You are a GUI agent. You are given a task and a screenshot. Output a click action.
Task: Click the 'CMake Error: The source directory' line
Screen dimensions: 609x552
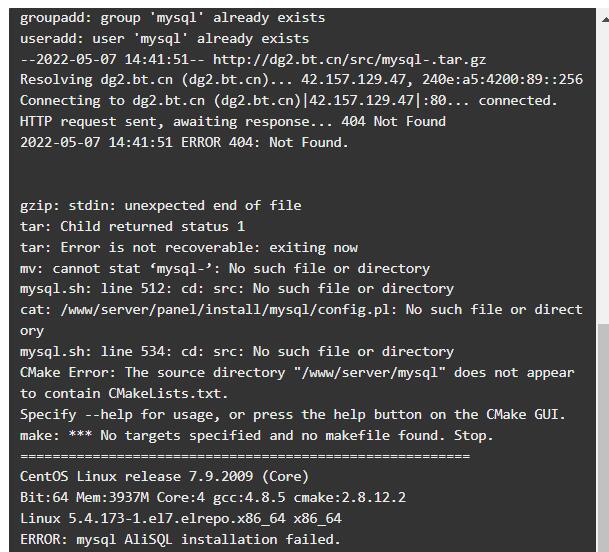pyautogui.click(x=297, y=383)
